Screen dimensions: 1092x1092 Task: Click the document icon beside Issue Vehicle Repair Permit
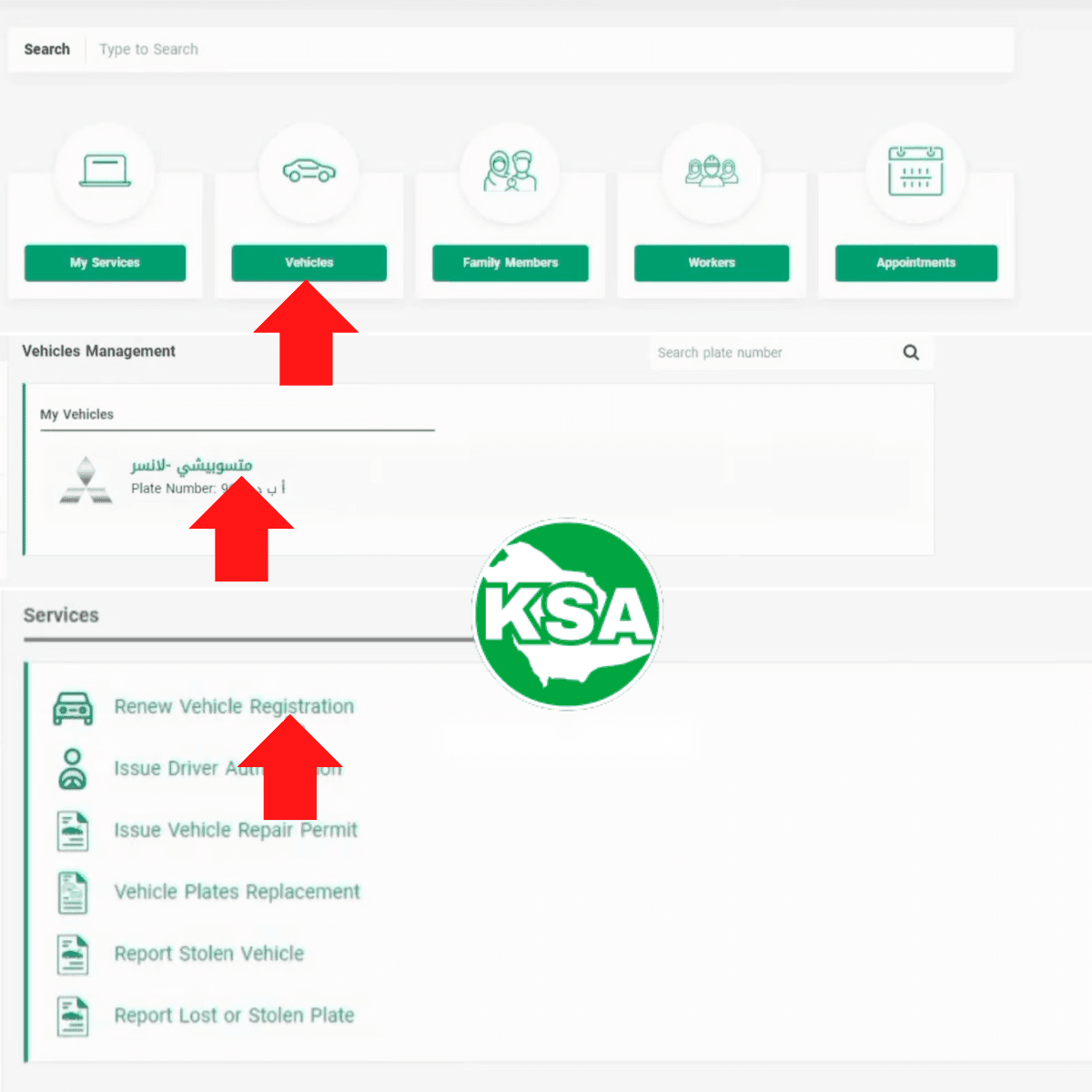73,831
